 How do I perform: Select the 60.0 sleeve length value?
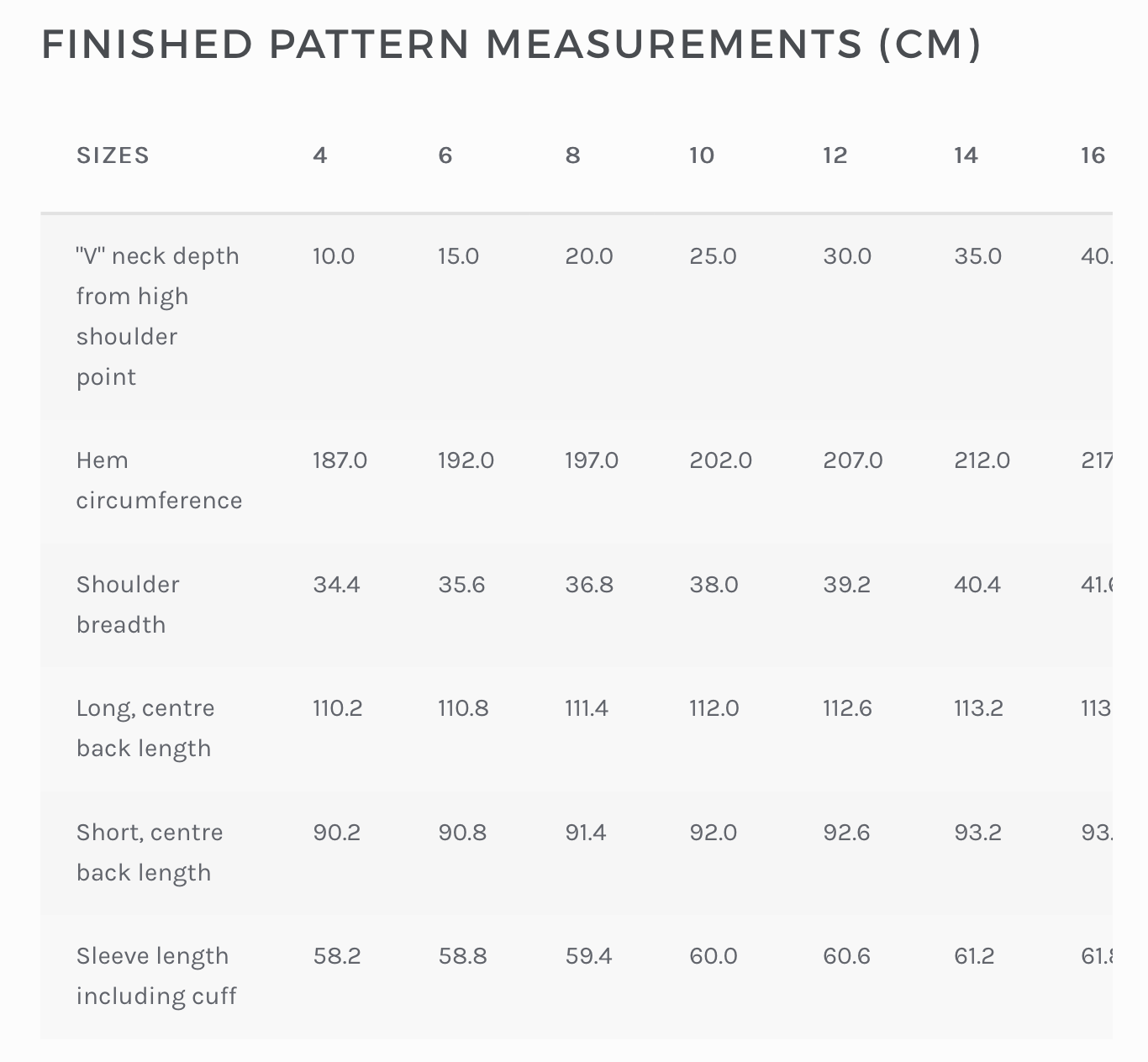pyautogui.click(x=714, y=956)
